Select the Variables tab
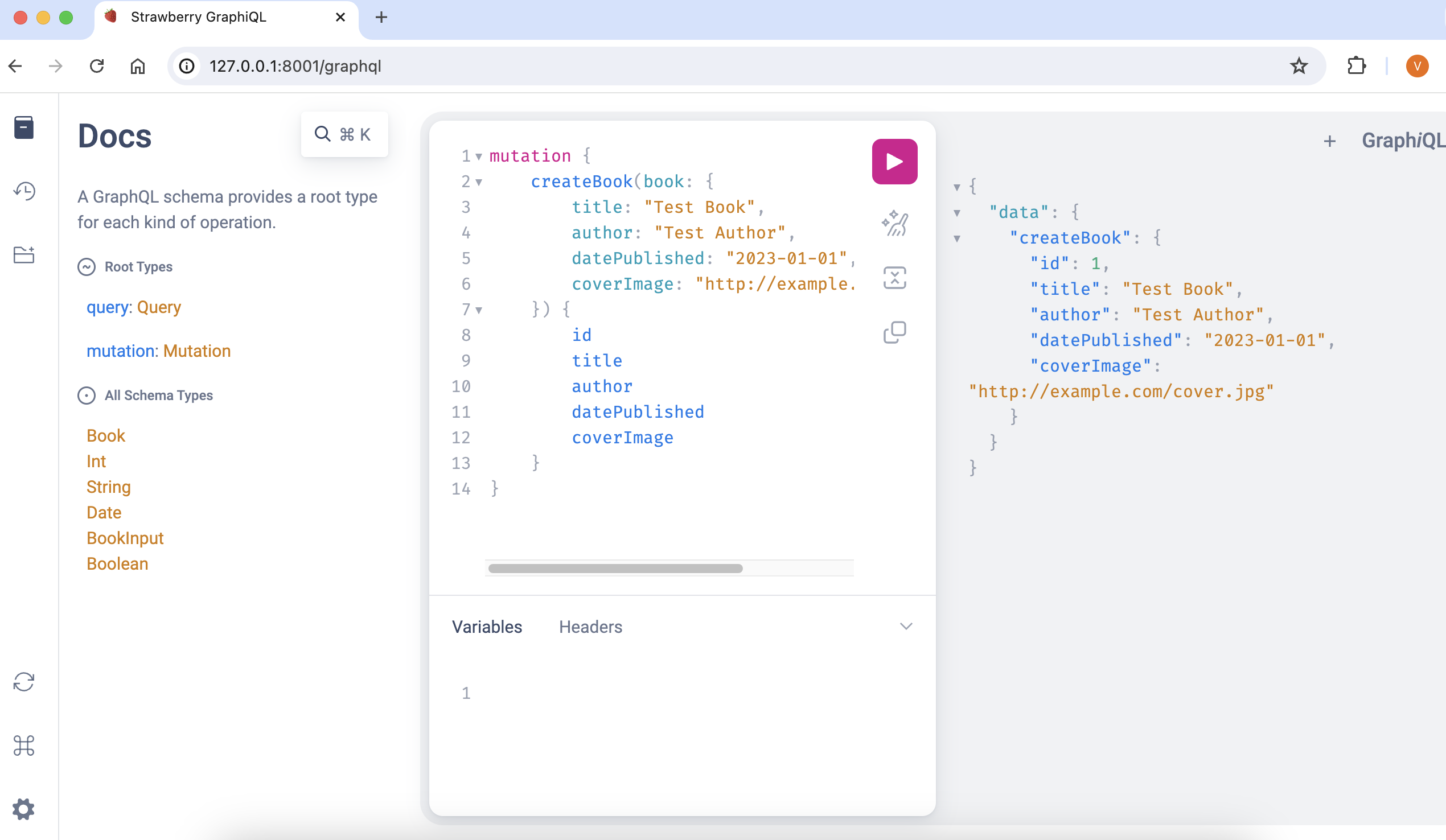The width and height of the screenshot is (1446, 840). pyautogui.click(x=486, y=627)
